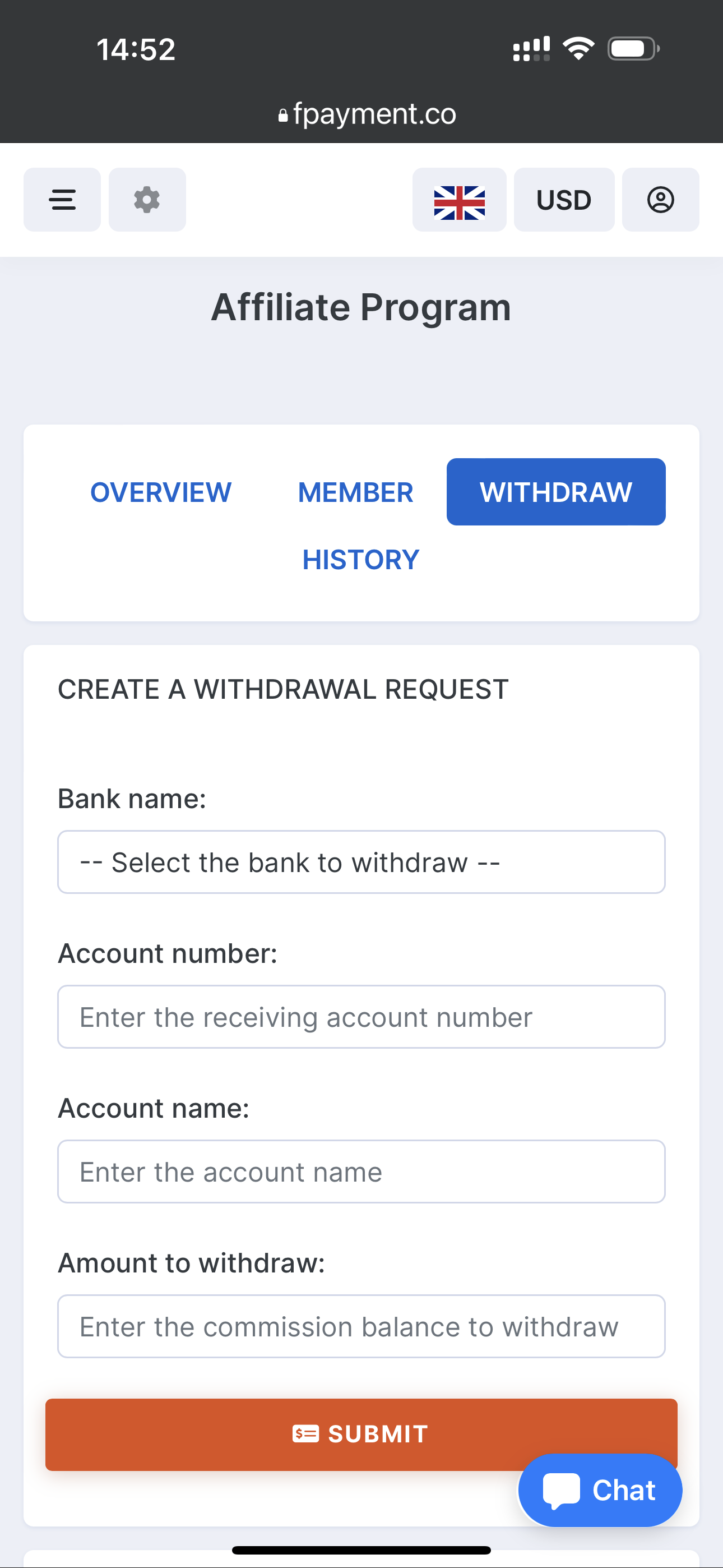Tap the UK flag language icon

(460, 201)
